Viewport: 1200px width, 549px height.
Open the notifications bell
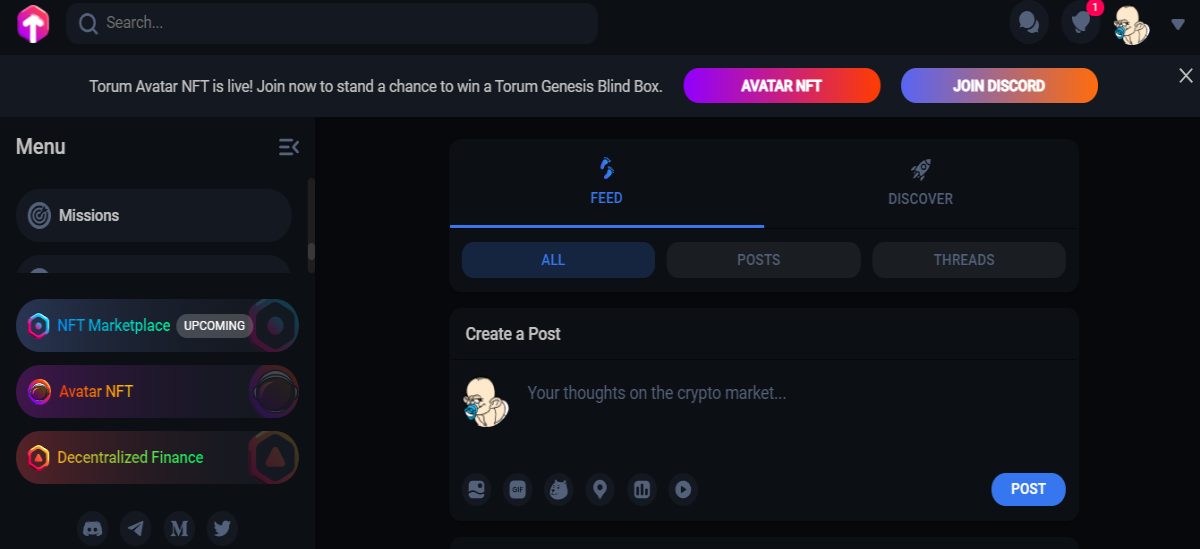click(1080, 23)
